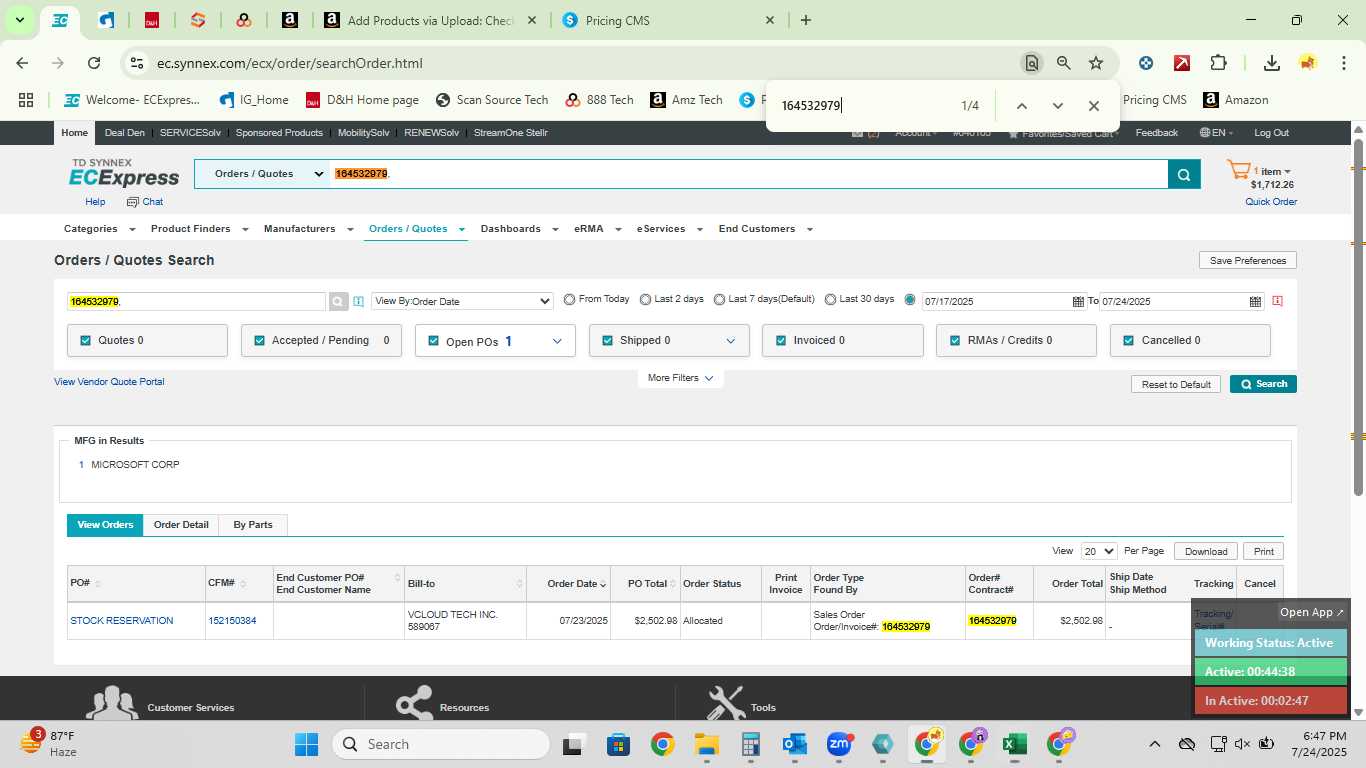Open Chrome Downloads icon

[1271, 63]
